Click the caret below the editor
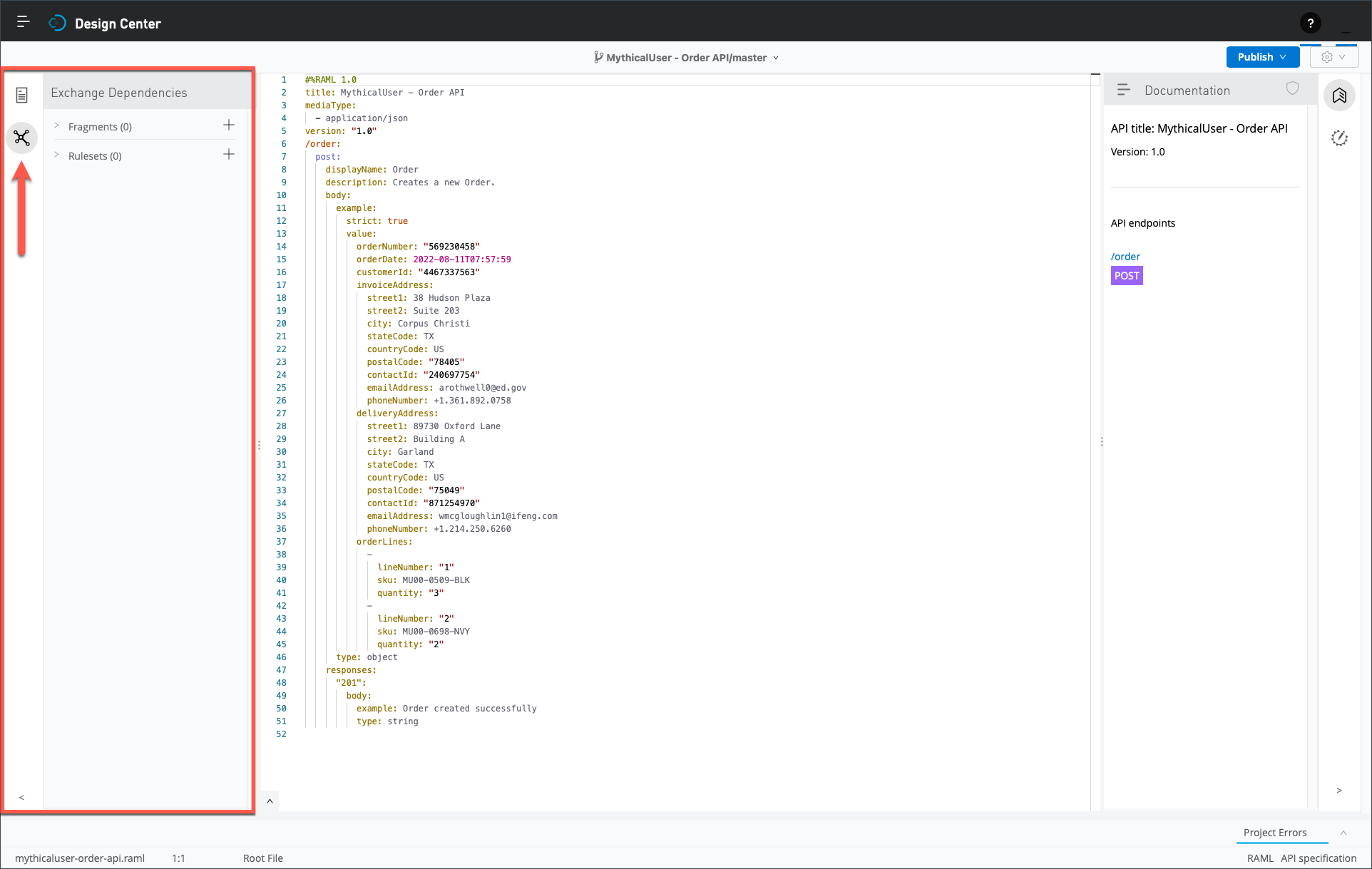Image resolution: width=1372 pixels, height=869 pixels. pos(270,801)
